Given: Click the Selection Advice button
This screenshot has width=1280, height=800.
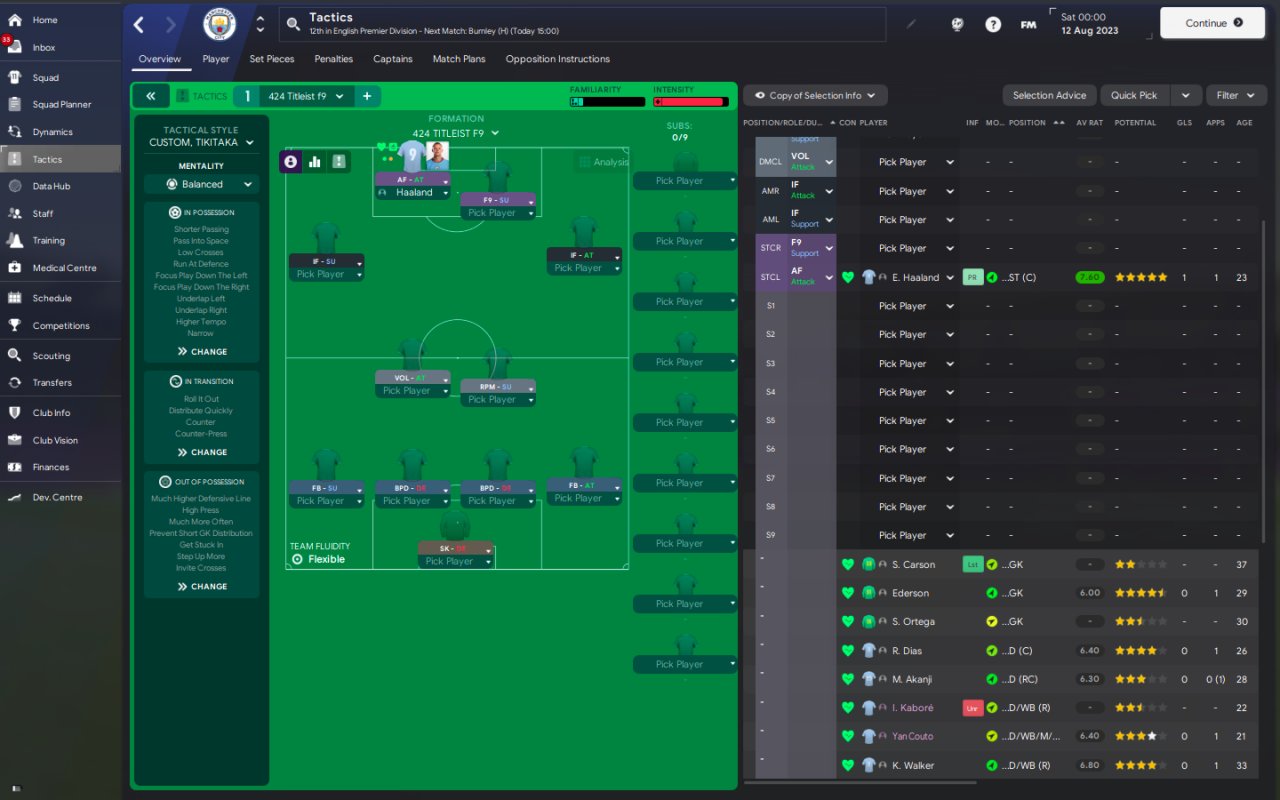Looking at the screenshot, I should coord(1049,95).
